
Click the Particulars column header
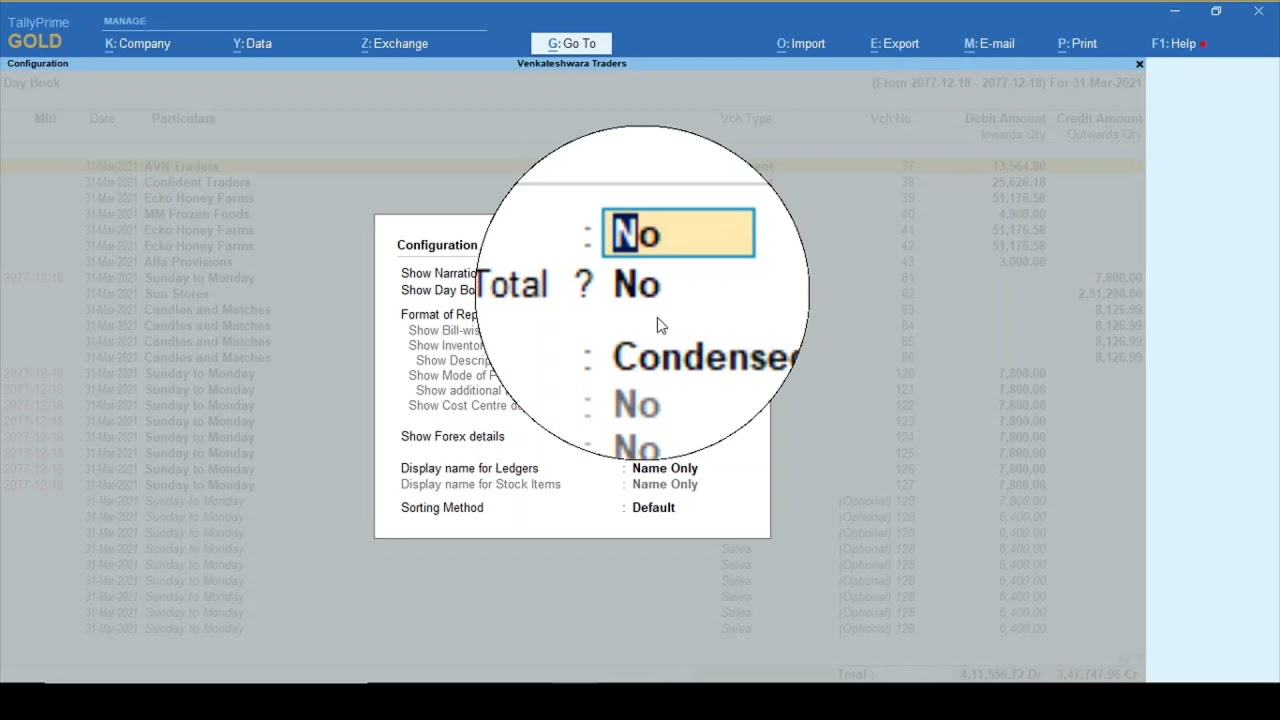click(183, 118)
